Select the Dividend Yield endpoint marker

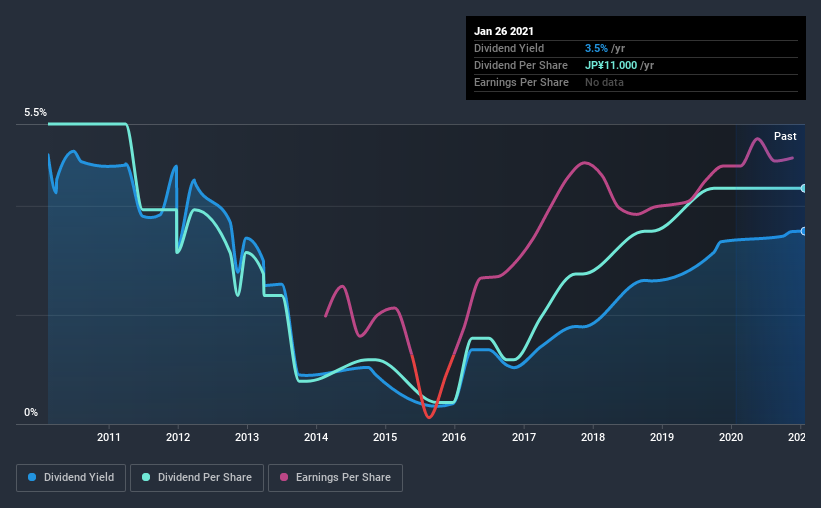803,231
